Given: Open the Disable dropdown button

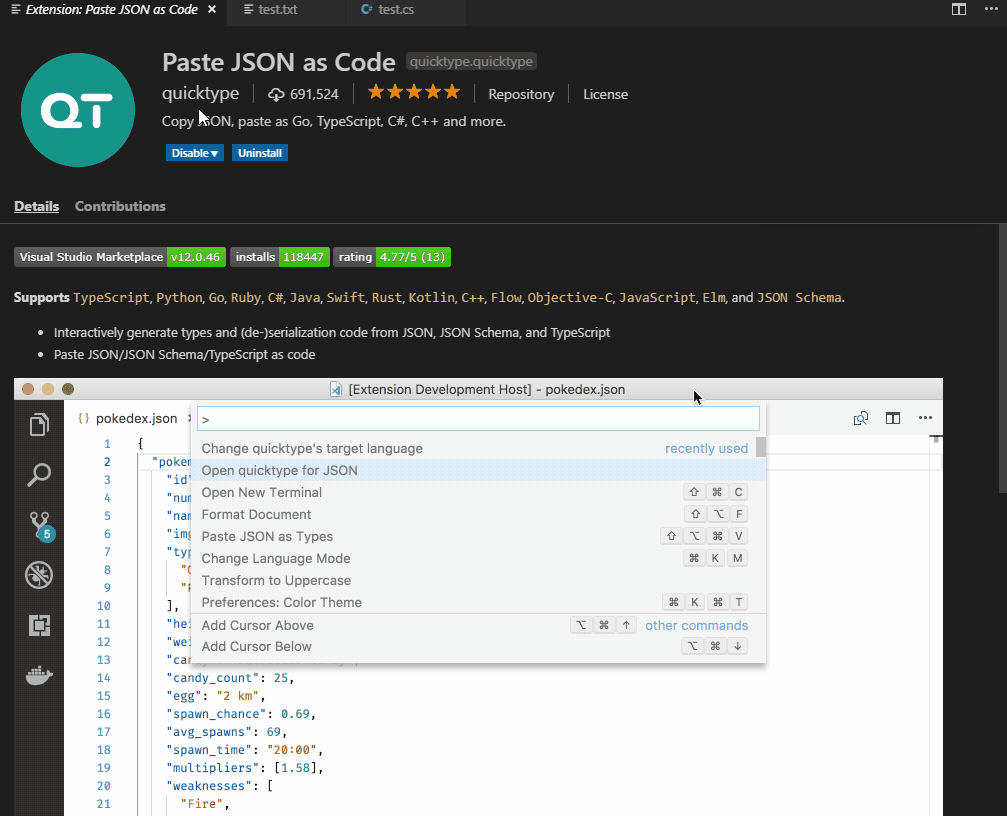Looking at the screenshot, I should (195, 153).
